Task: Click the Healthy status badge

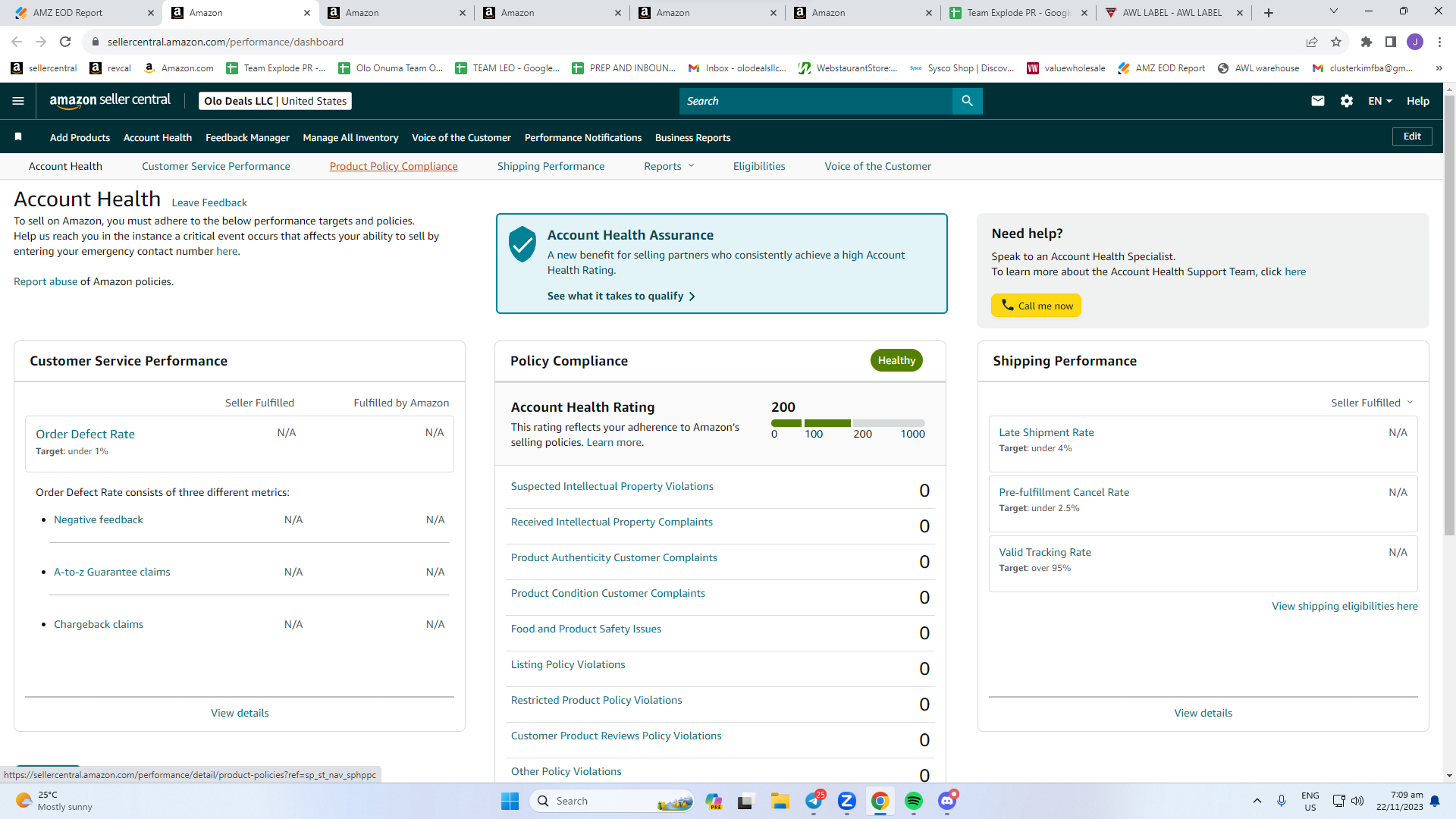Action: 896,360
